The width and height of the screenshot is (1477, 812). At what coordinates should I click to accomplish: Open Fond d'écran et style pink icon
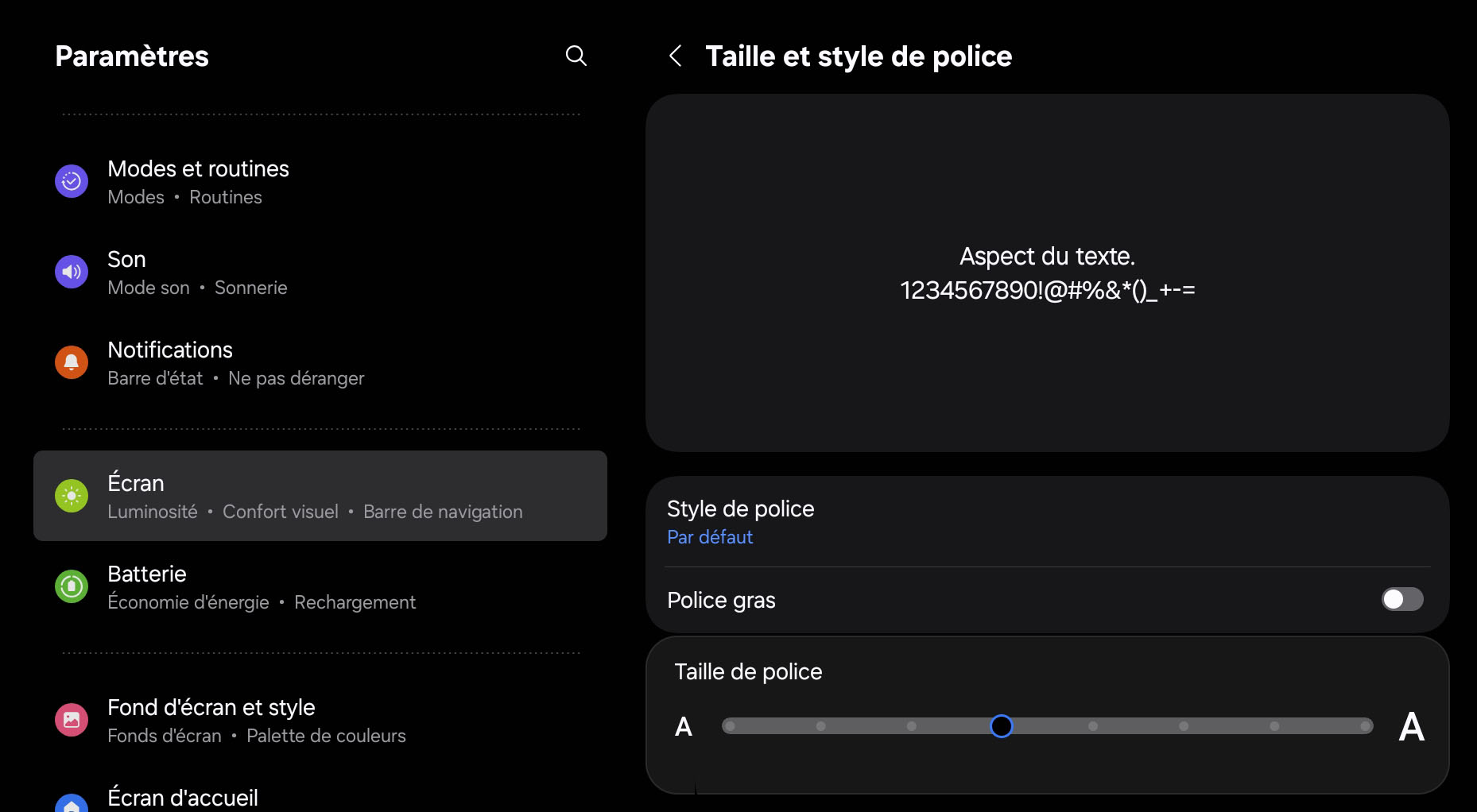click(x=72, y=720)
